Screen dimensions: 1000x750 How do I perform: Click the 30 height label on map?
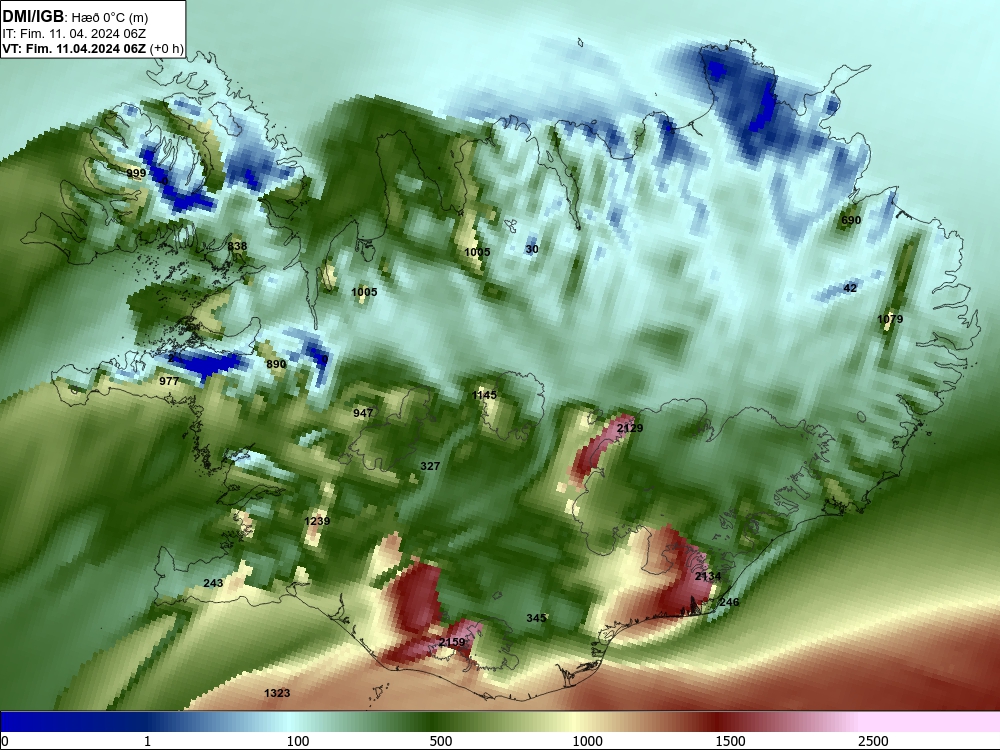coord(533,249)
